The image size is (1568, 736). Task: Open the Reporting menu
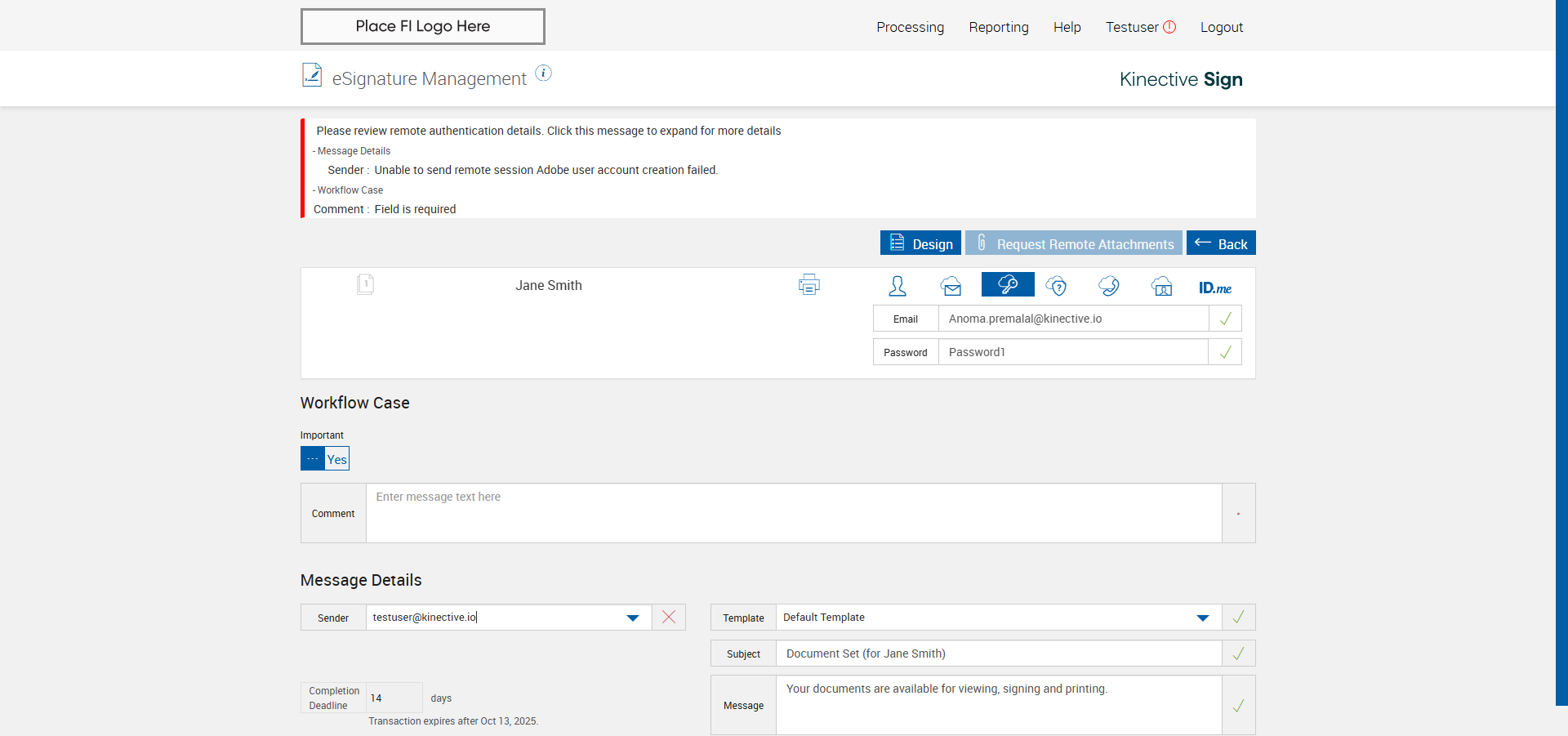point(998,27)
